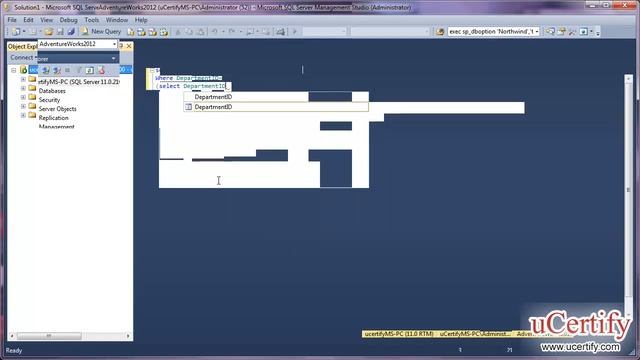Expand the Server Objects folder node

(23, 106)
